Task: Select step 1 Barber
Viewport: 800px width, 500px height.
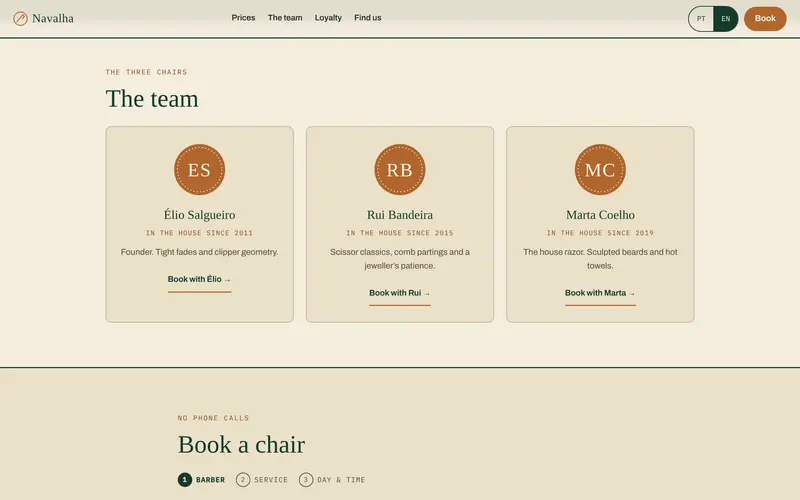Action: [x=202, y=480]
